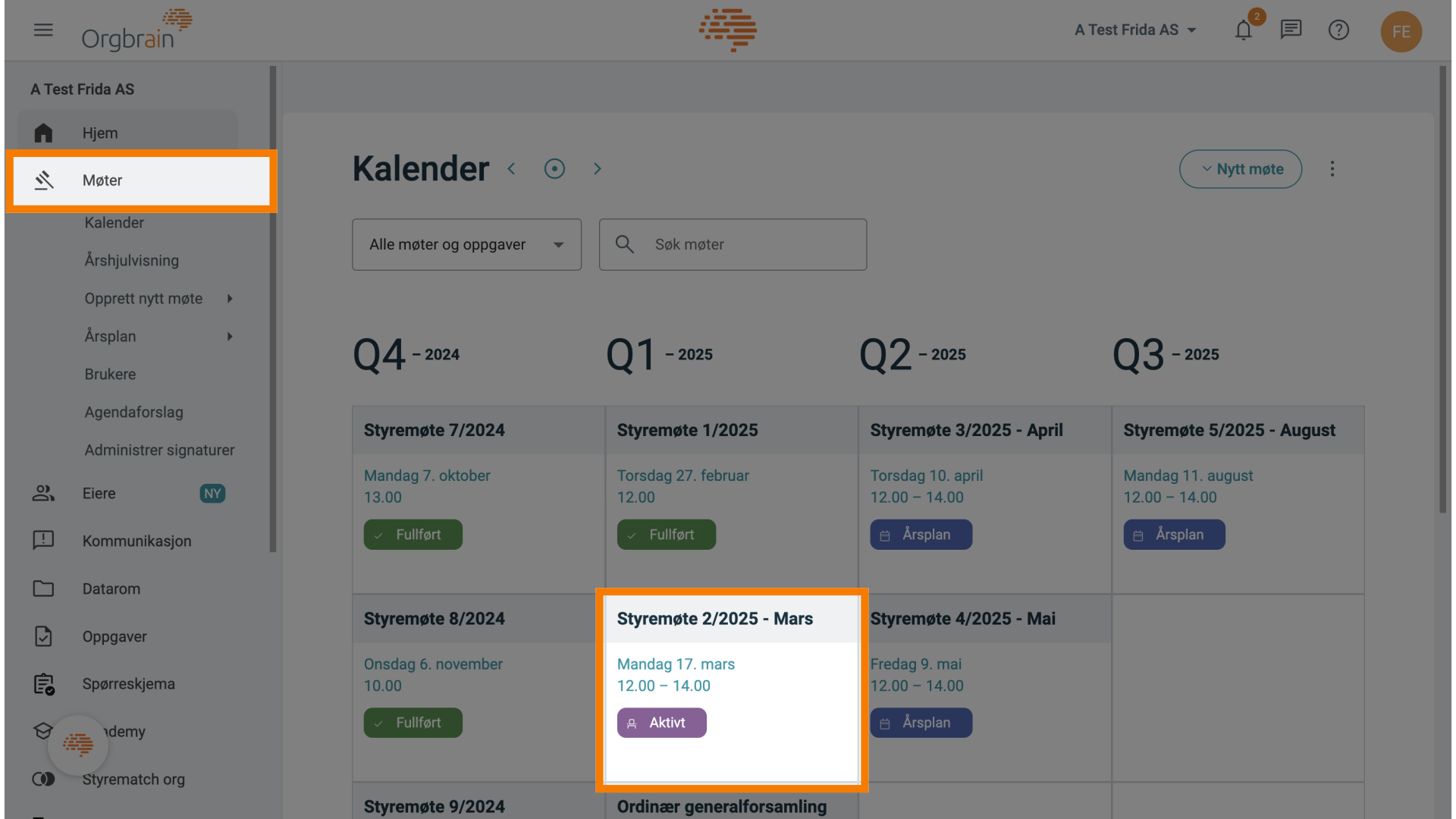
Task: Go to the next calendar period
Action: pyautogui.click(x=598, y=169)
